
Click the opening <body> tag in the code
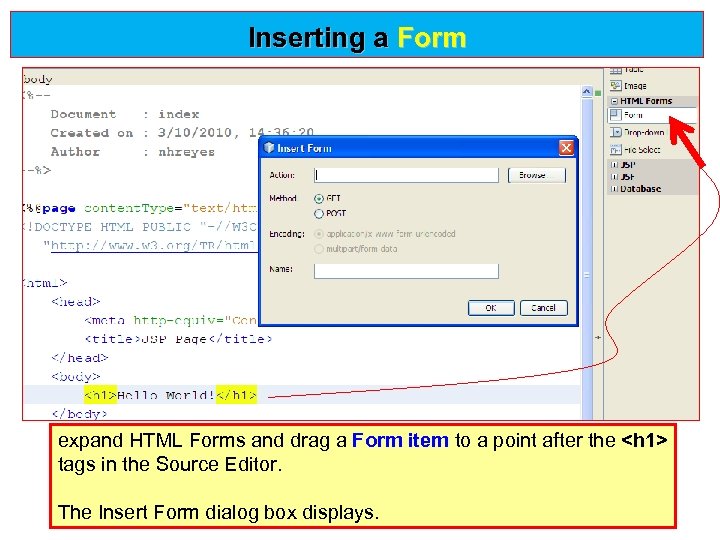(76, 377)
